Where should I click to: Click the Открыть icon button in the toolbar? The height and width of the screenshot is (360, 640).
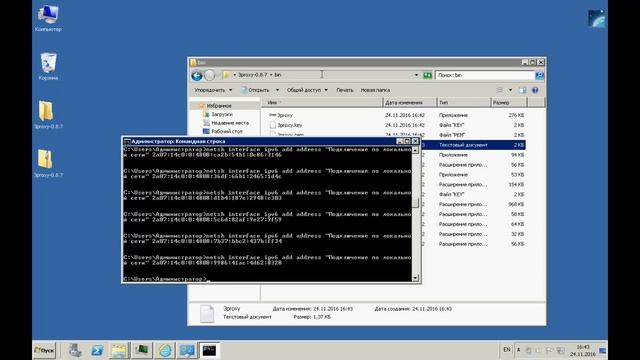[x=255, y=90]
